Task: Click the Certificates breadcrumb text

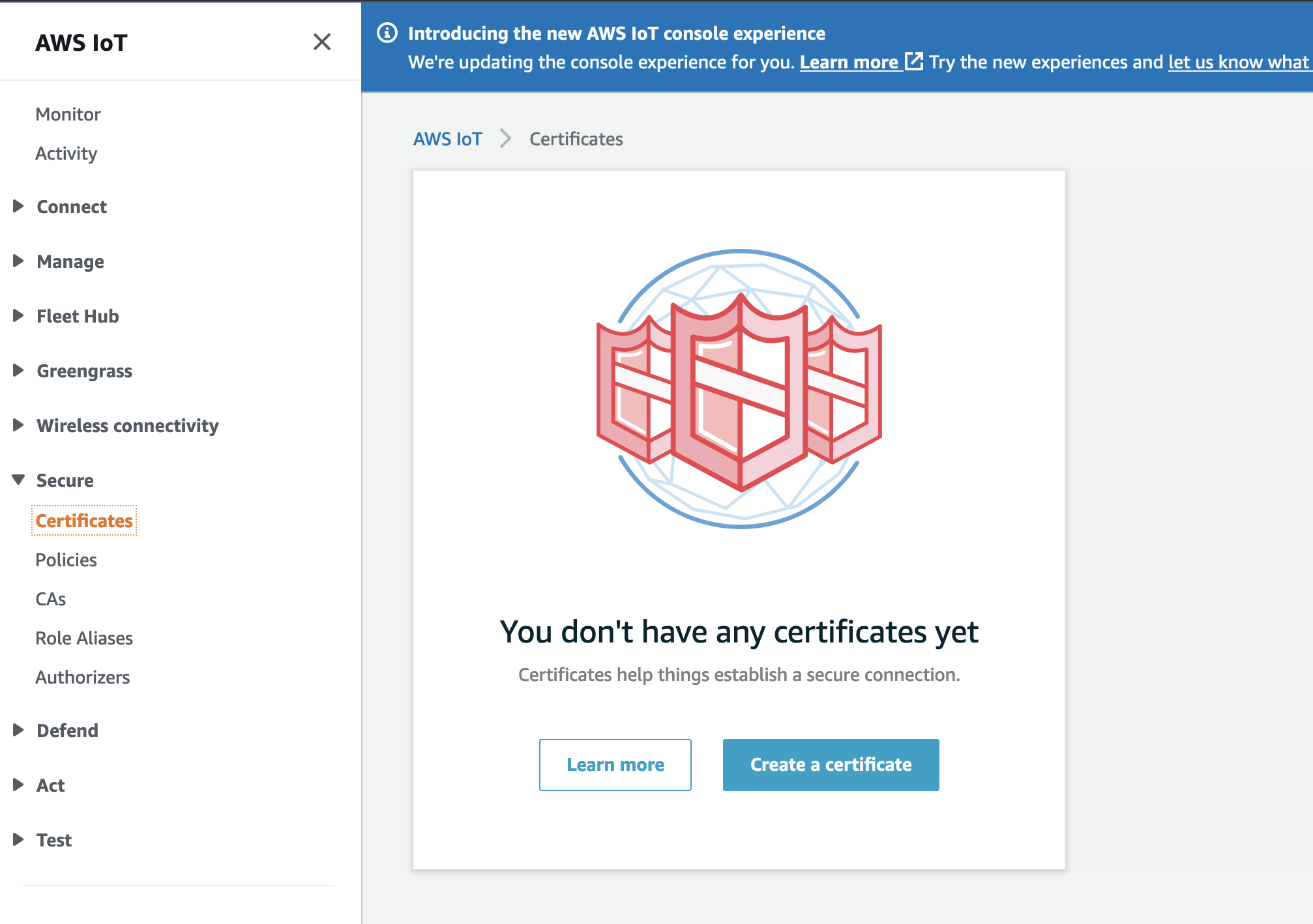Action: (x=576, y=139)
